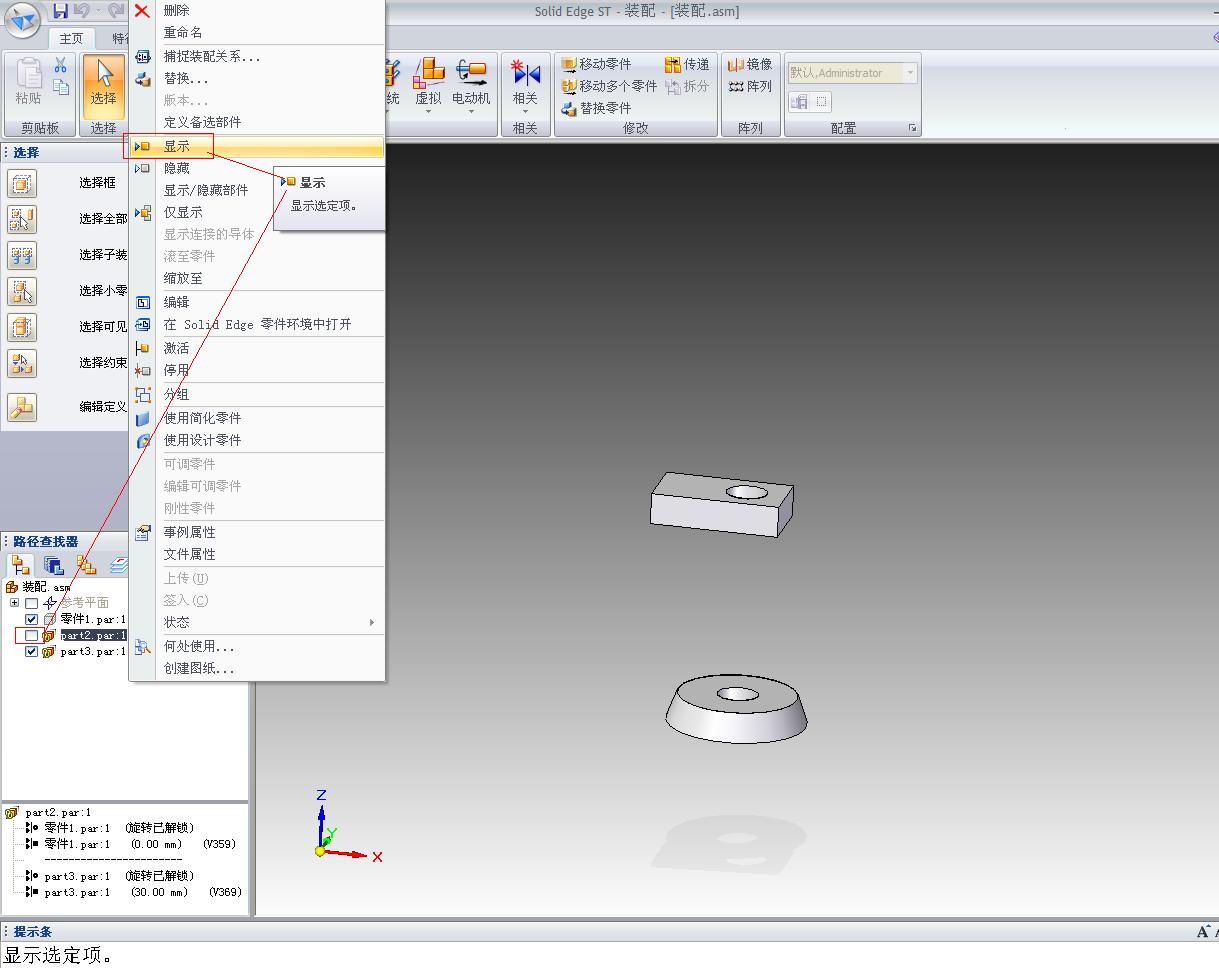Click the Cut scissors icon in clipboard group
This screenshot has width=1219, height=968.
[60, 65]
